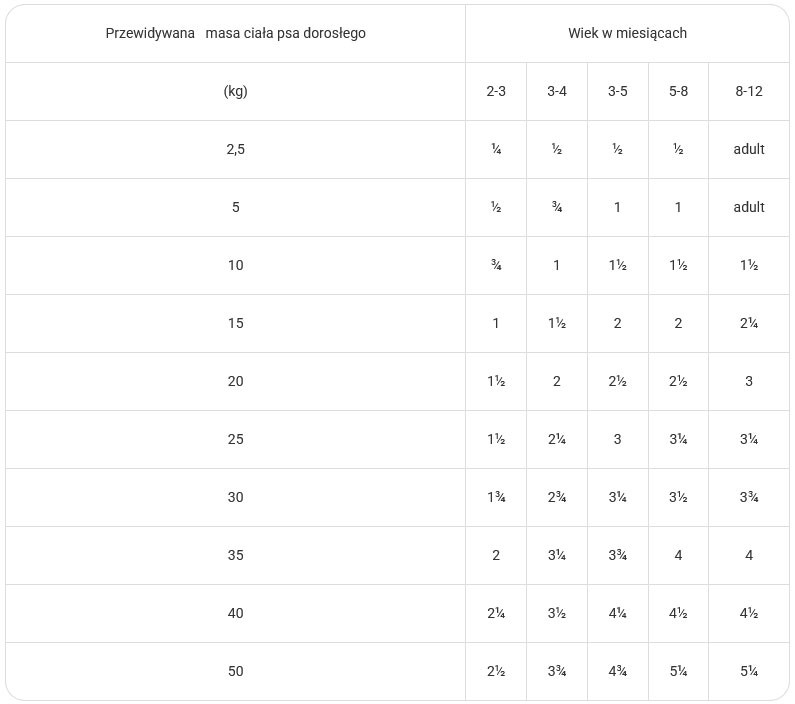Click the 15 kg weight row label
The image size is (795, 704).
[x=235, y=323]
